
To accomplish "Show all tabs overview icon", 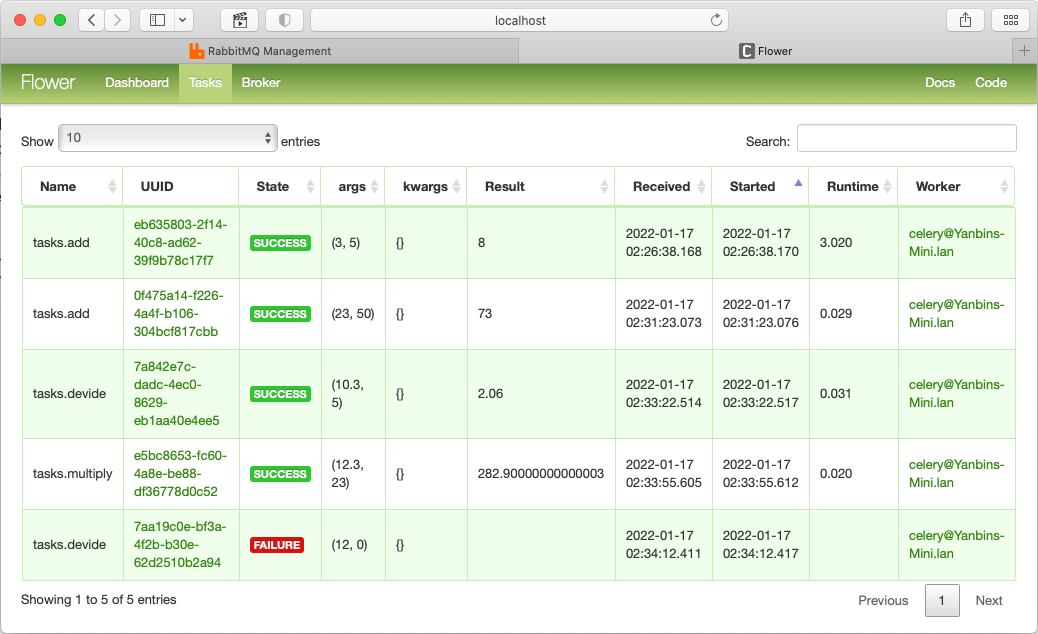I will 1009,20.
